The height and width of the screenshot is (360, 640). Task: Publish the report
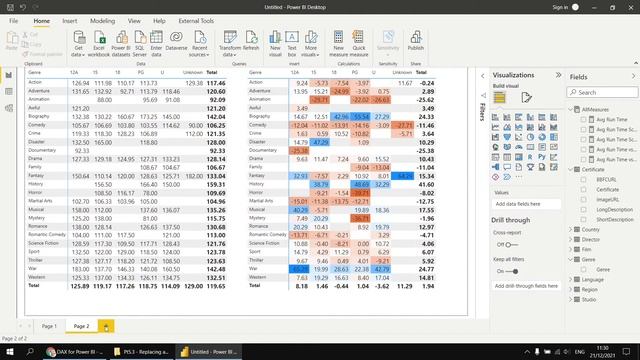coord(416,41)
